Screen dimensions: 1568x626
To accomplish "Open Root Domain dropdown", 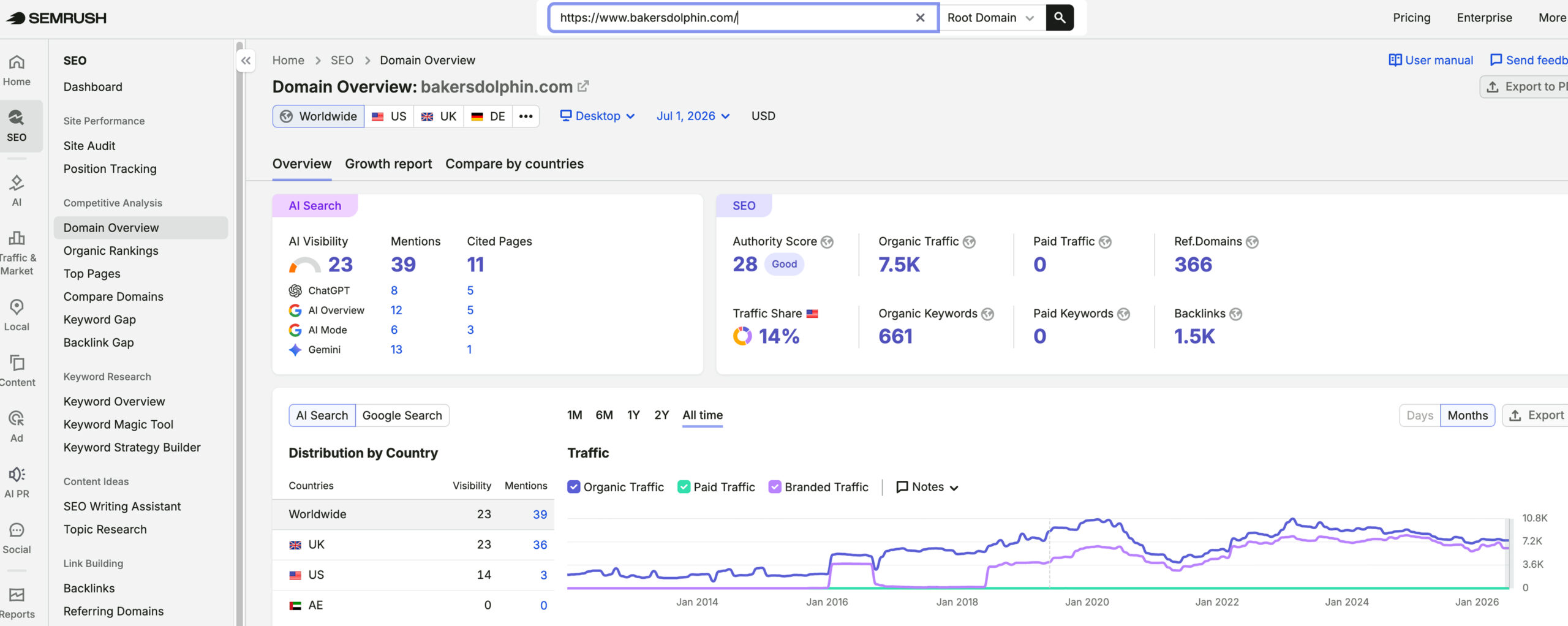I will point(990,18).
